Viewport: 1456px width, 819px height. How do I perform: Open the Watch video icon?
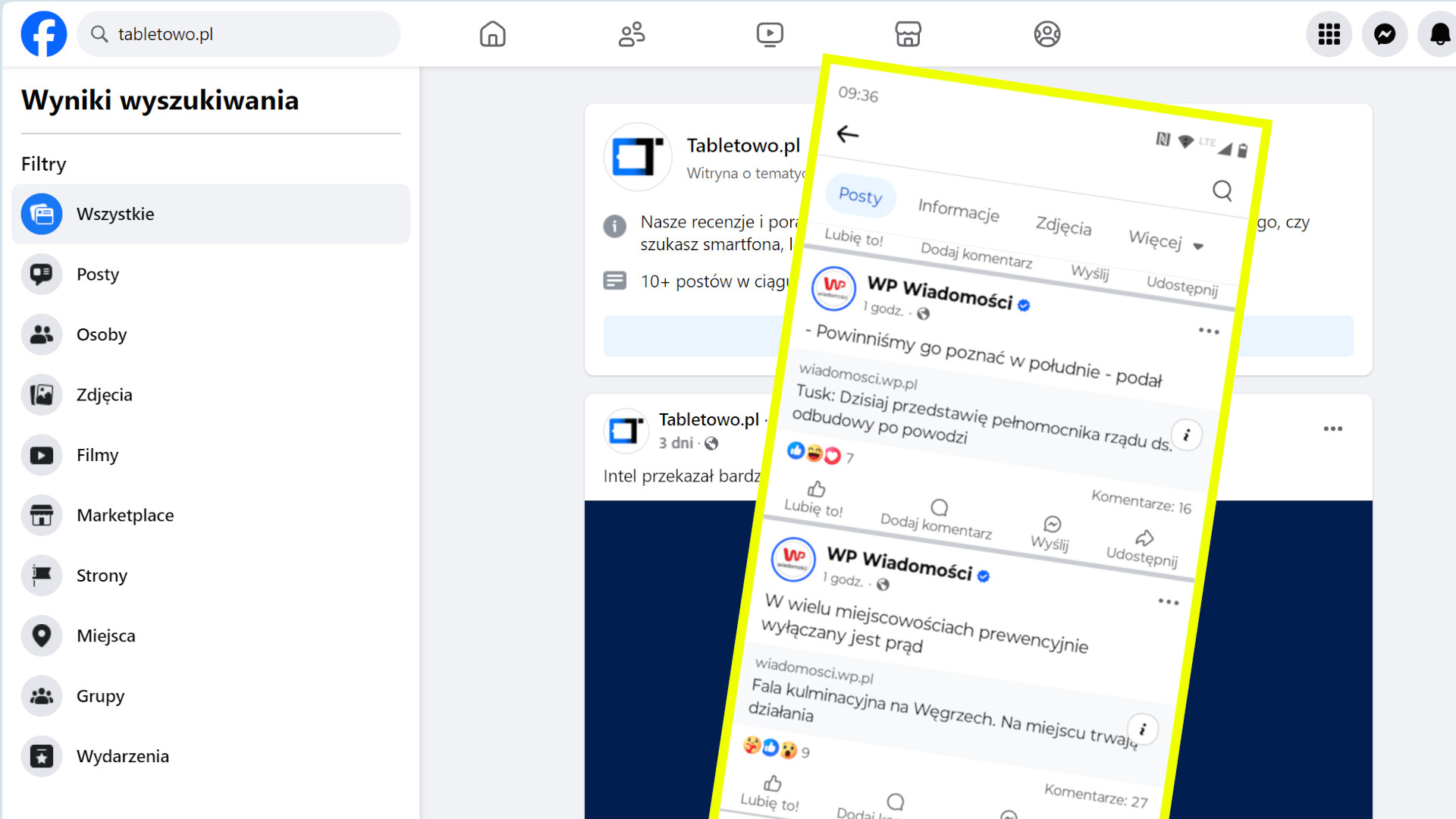tap(770, 34)
